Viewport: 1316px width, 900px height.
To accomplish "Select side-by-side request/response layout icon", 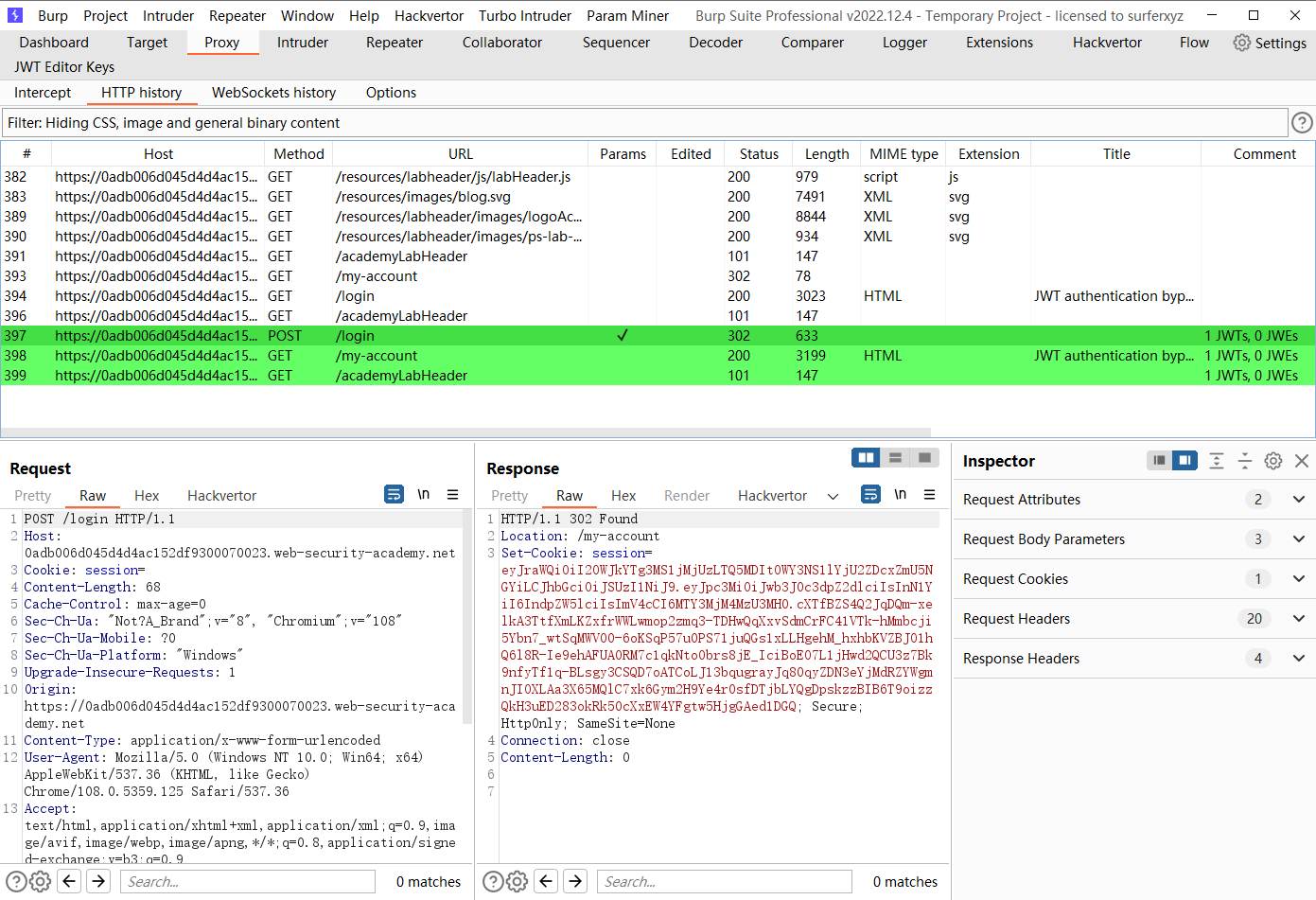I will [x=866, y=457].
